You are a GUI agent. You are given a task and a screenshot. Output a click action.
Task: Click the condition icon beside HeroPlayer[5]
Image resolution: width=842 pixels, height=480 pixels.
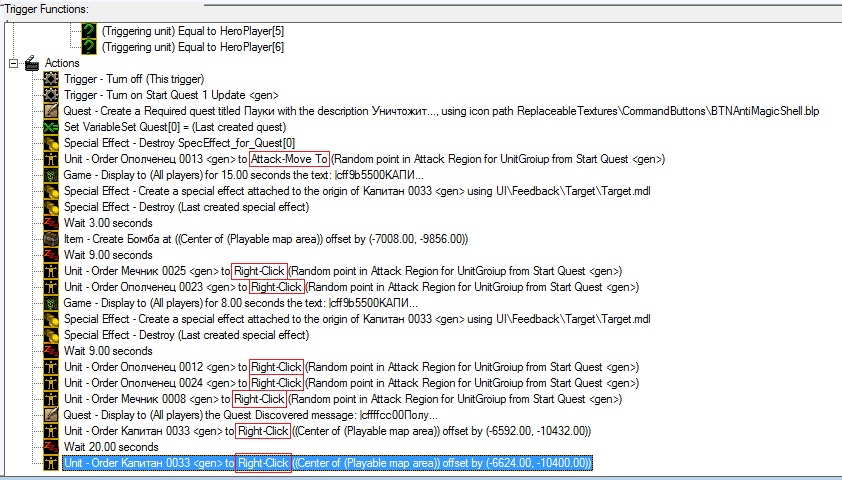coord(88,31)
